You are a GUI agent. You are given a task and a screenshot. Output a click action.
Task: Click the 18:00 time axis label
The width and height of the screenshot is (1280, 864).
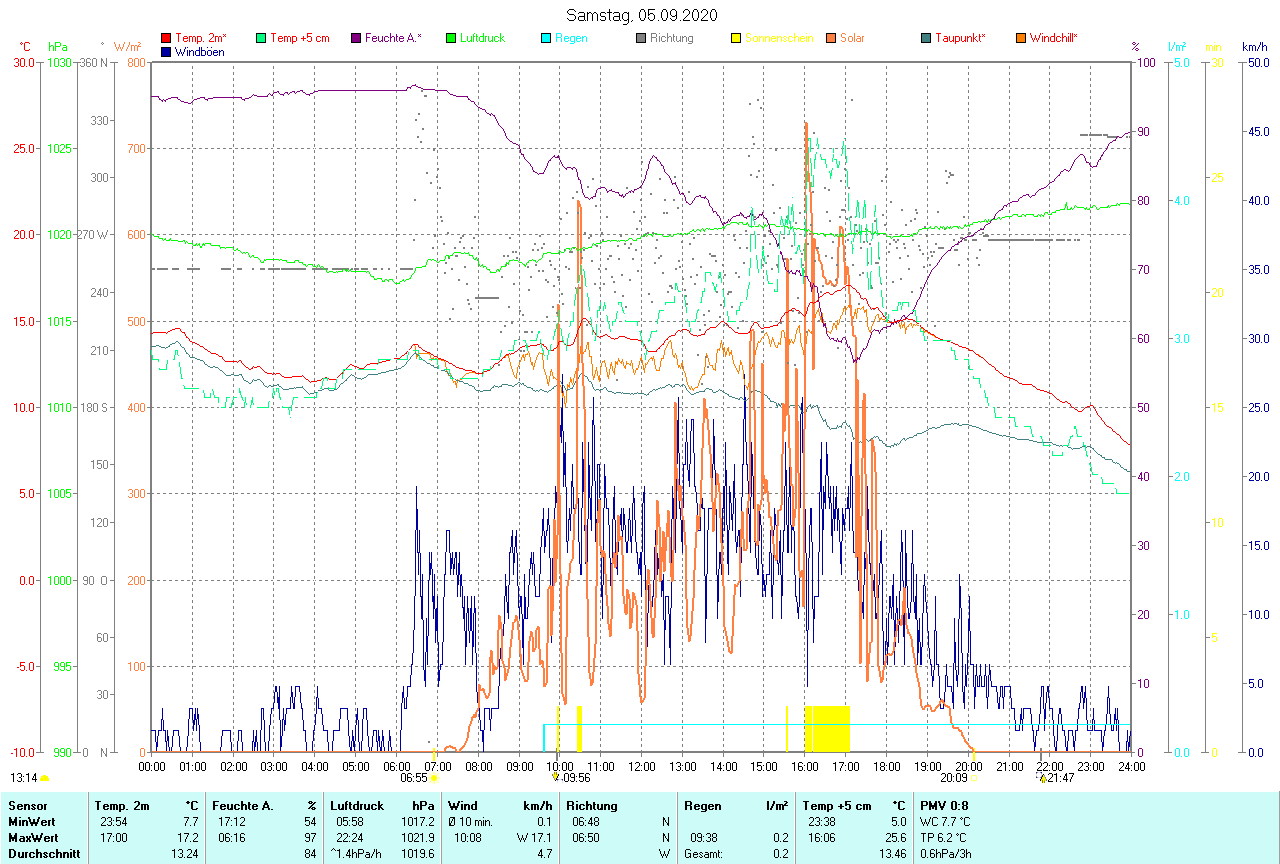coord(886,766)
